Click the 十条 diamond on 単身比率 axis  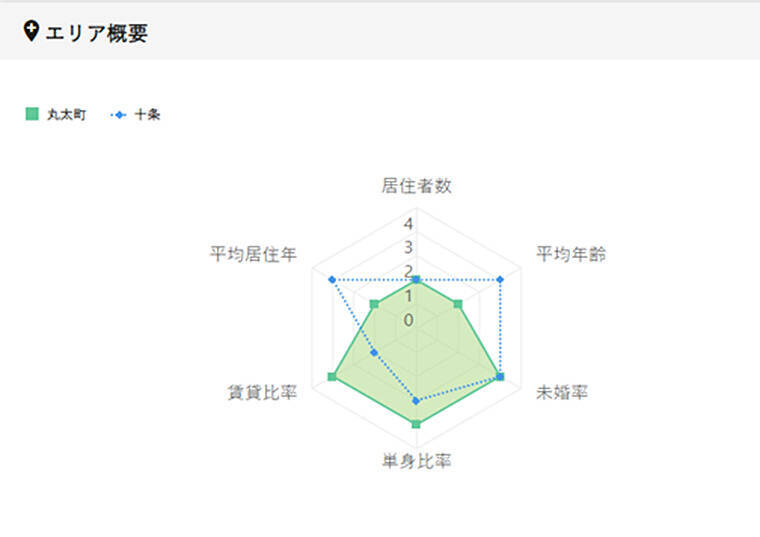416,400
